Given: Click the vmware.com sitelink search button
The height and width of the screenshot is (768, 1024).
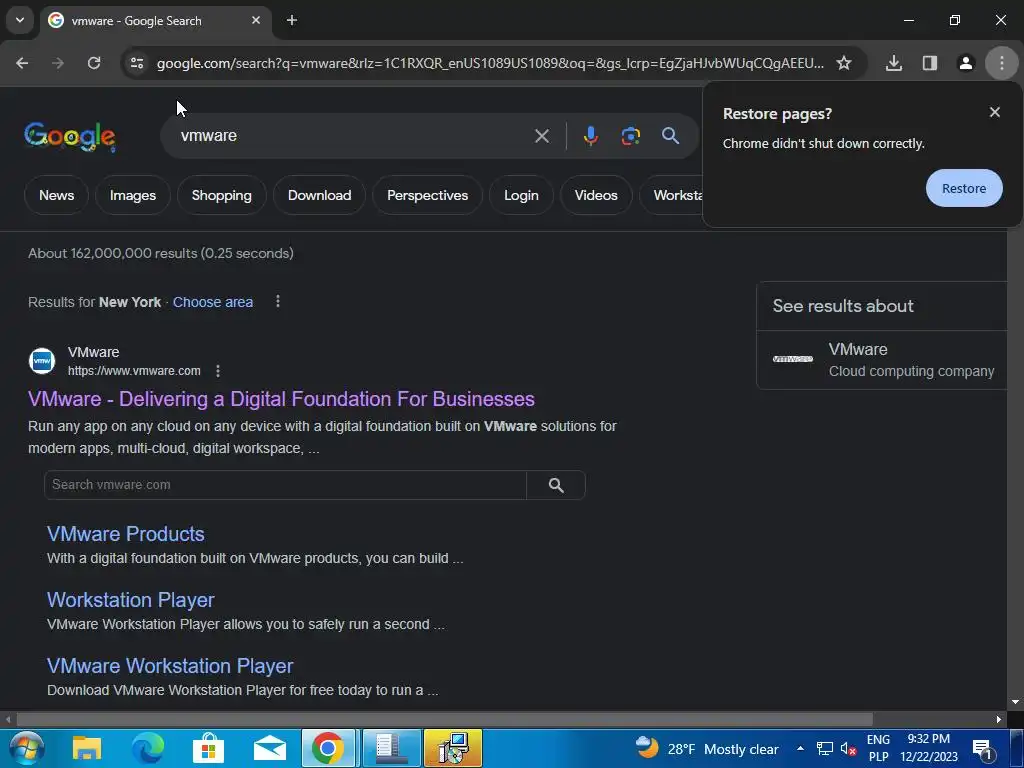Looking at the screenshot, I should pyautogui.click(x=556, y=485).
